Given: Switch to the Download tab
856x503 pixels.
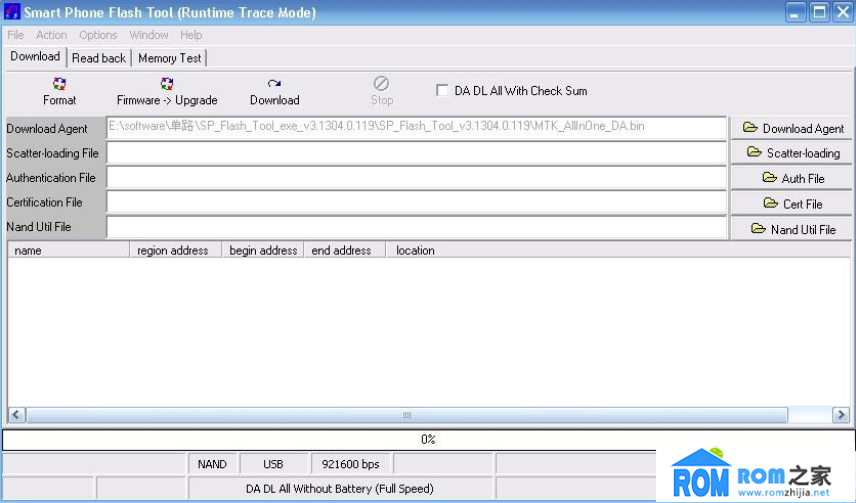Looking at the screenshot, I should 35,57.
